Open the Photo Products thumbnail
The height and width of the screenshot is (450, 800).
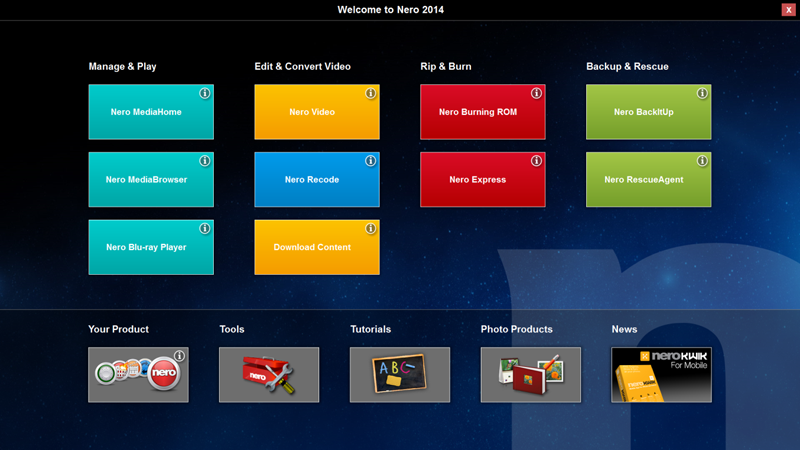point(531,375)
